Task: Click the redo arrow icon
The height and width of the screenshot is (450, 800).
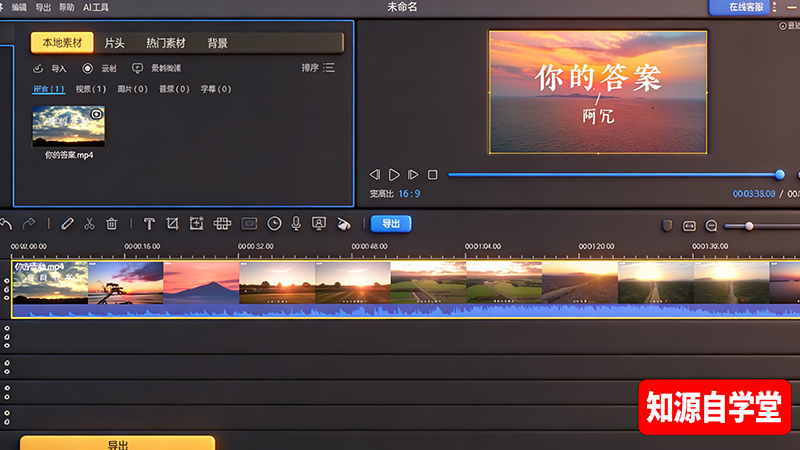Action: (29, 223)
